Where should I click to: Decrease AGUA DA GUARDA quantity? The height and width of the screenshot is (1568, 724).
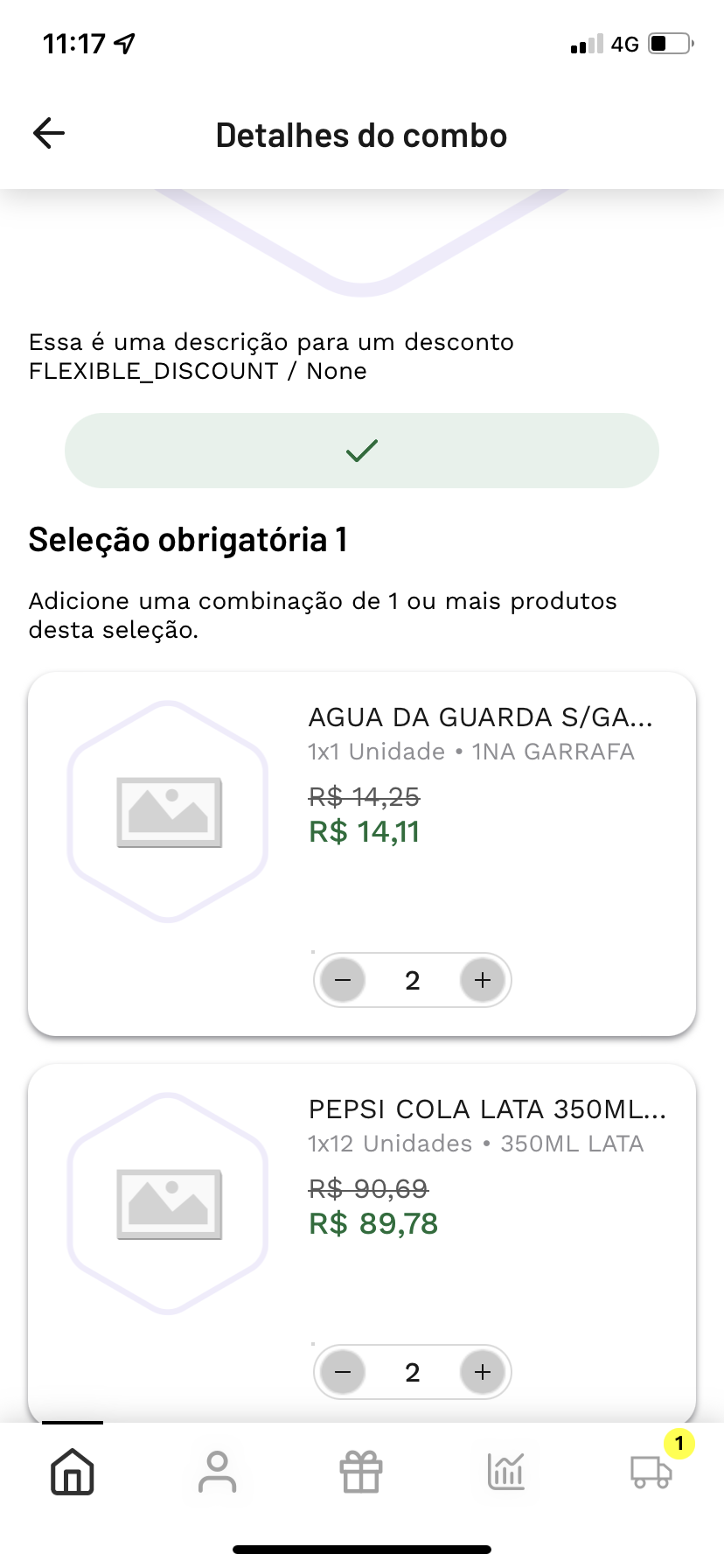pos(343,980)
